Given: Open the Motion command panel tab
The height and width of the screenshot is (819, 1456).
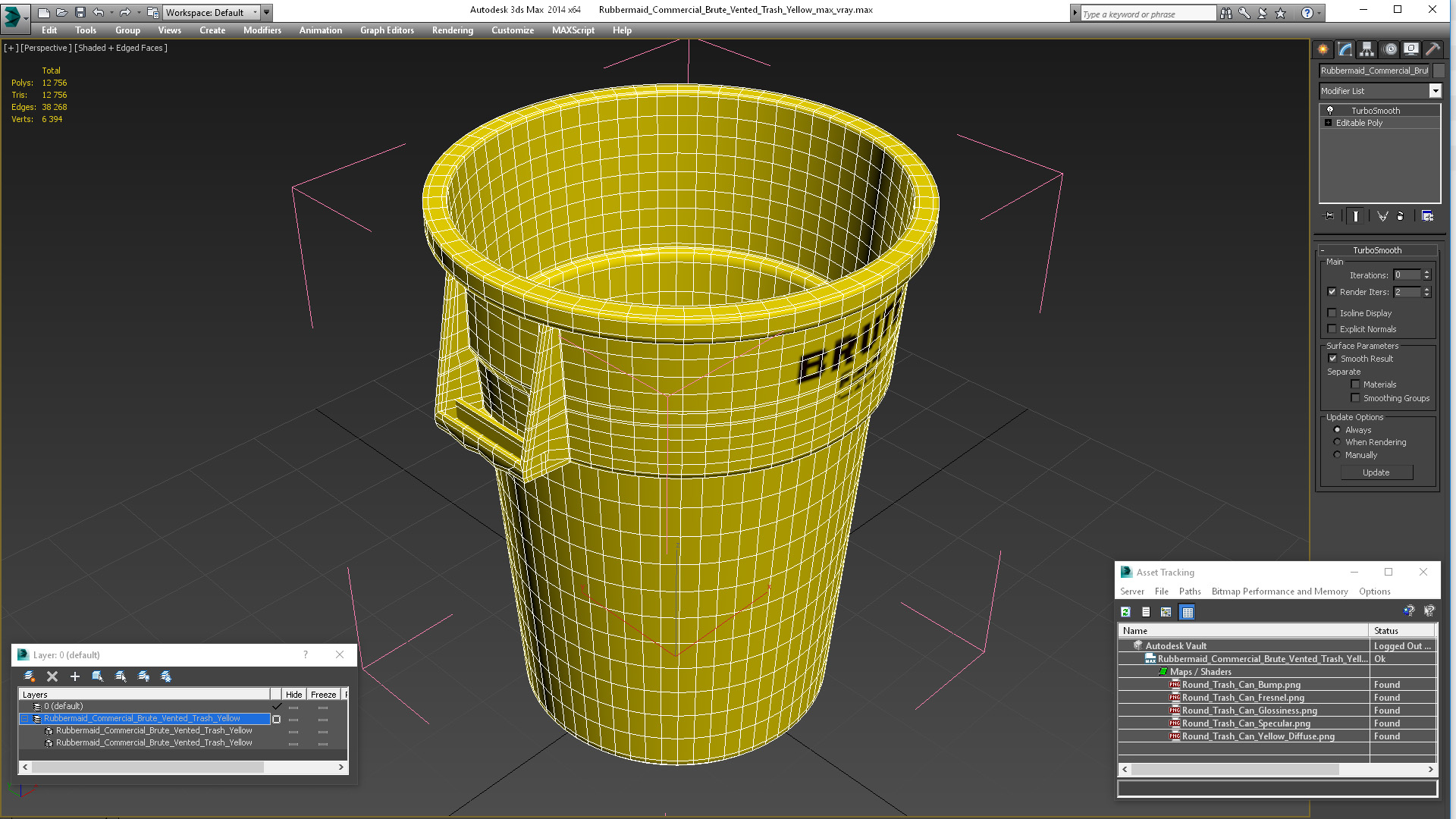Looking at the screenshot, I should 1389,49.
